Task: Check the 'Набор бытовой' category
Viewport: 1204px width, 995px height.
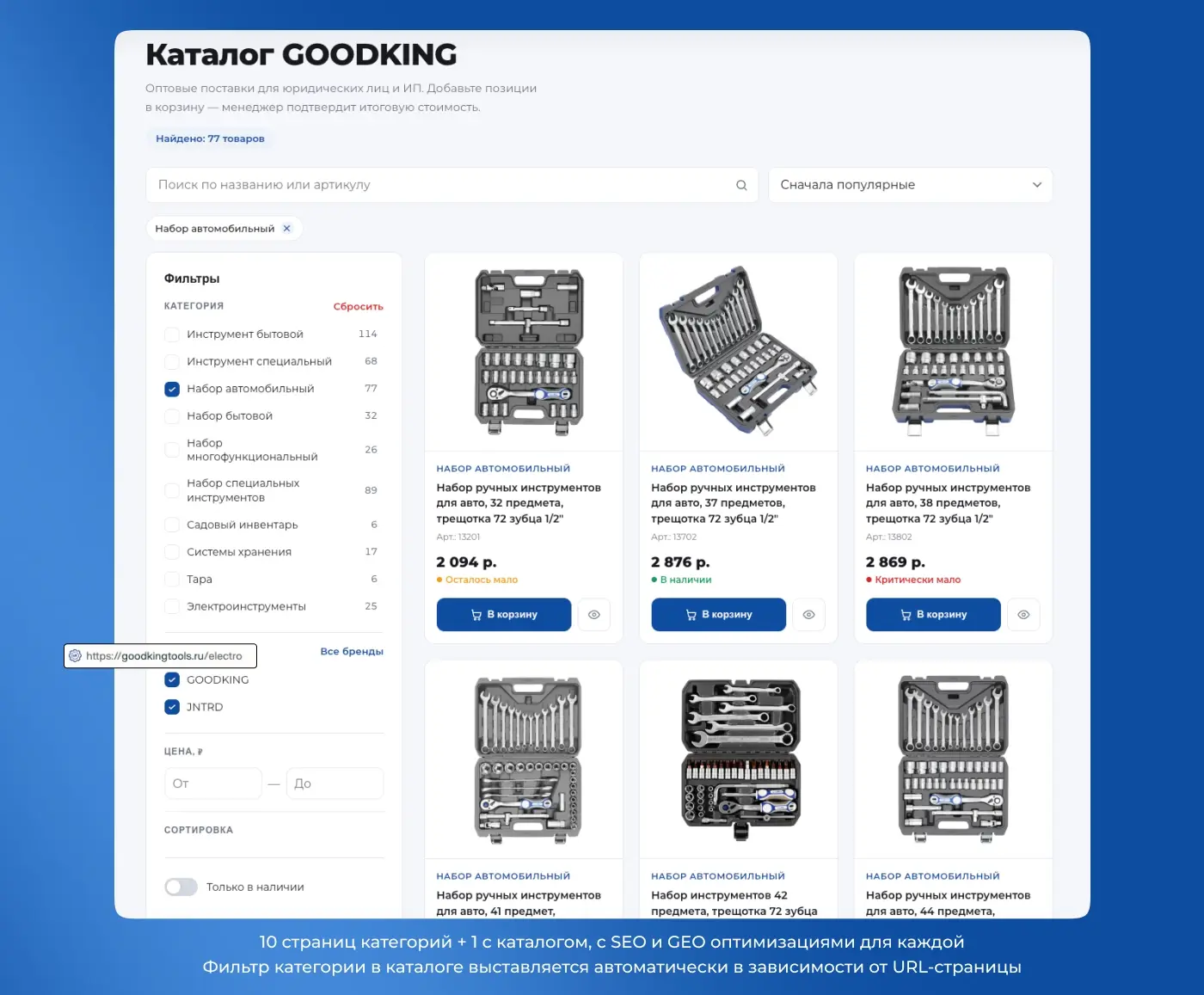Action: pyautogui.click(x=172, y=416)
